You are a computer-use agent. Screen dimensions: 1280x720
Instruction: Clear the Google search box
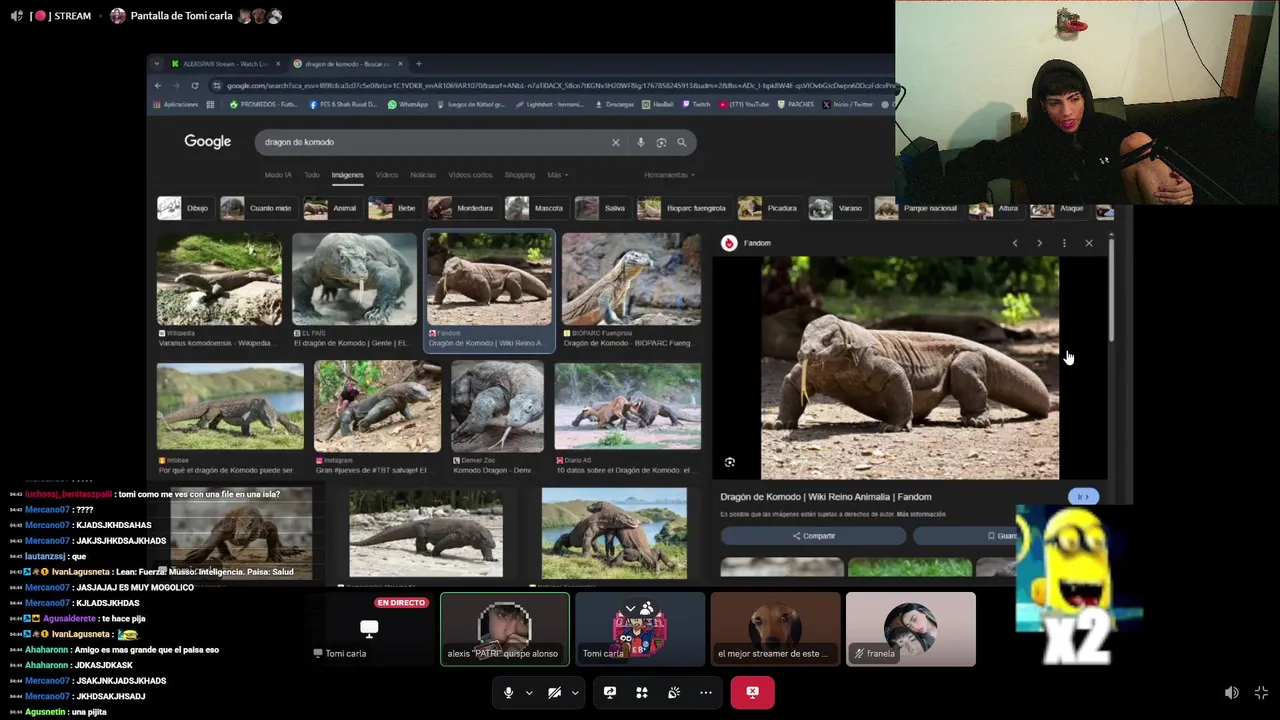click(x=616, y=142)
